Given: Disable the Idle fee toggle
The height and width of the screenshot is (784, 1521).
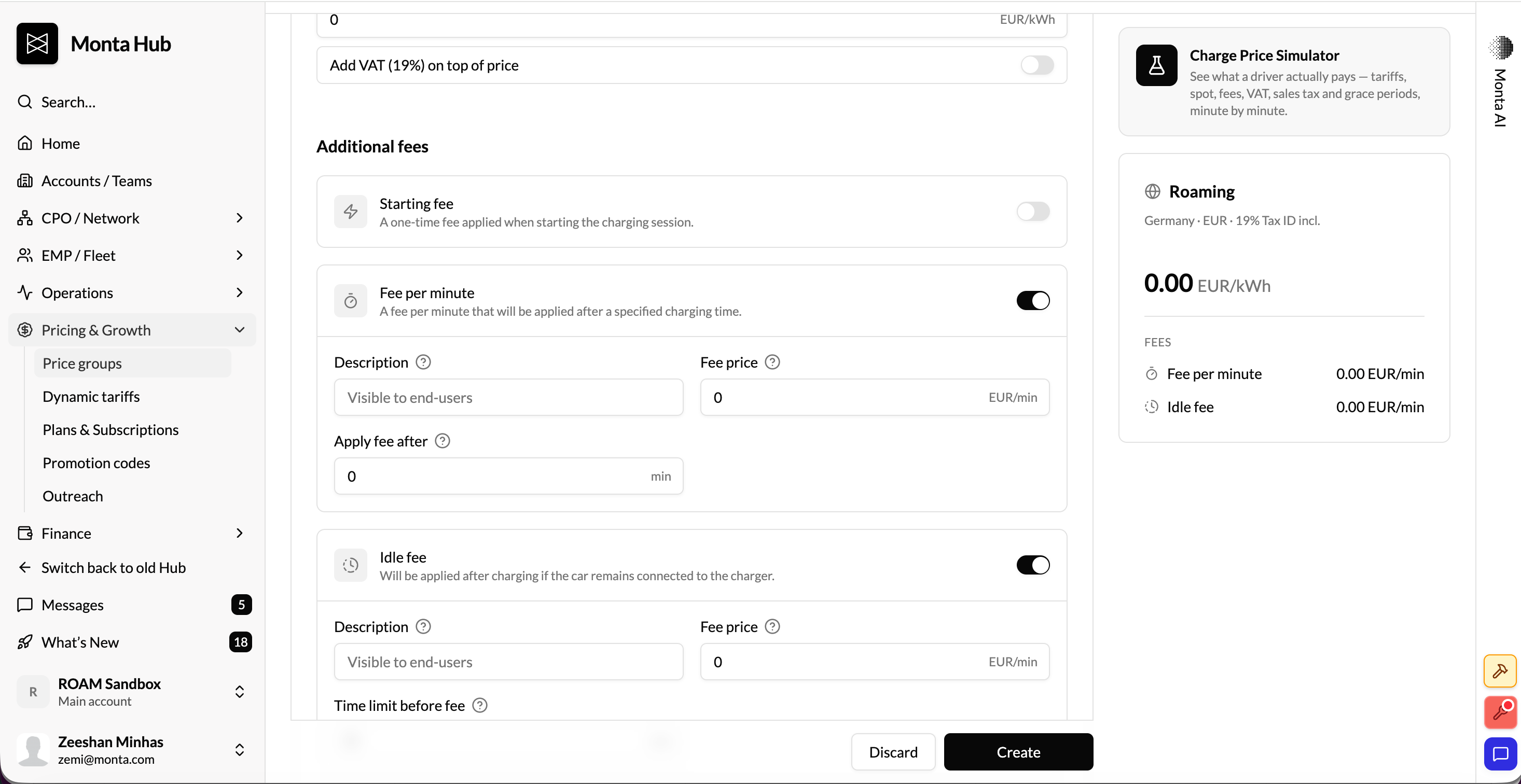Looking at the screenshot, I should 1033,566.
